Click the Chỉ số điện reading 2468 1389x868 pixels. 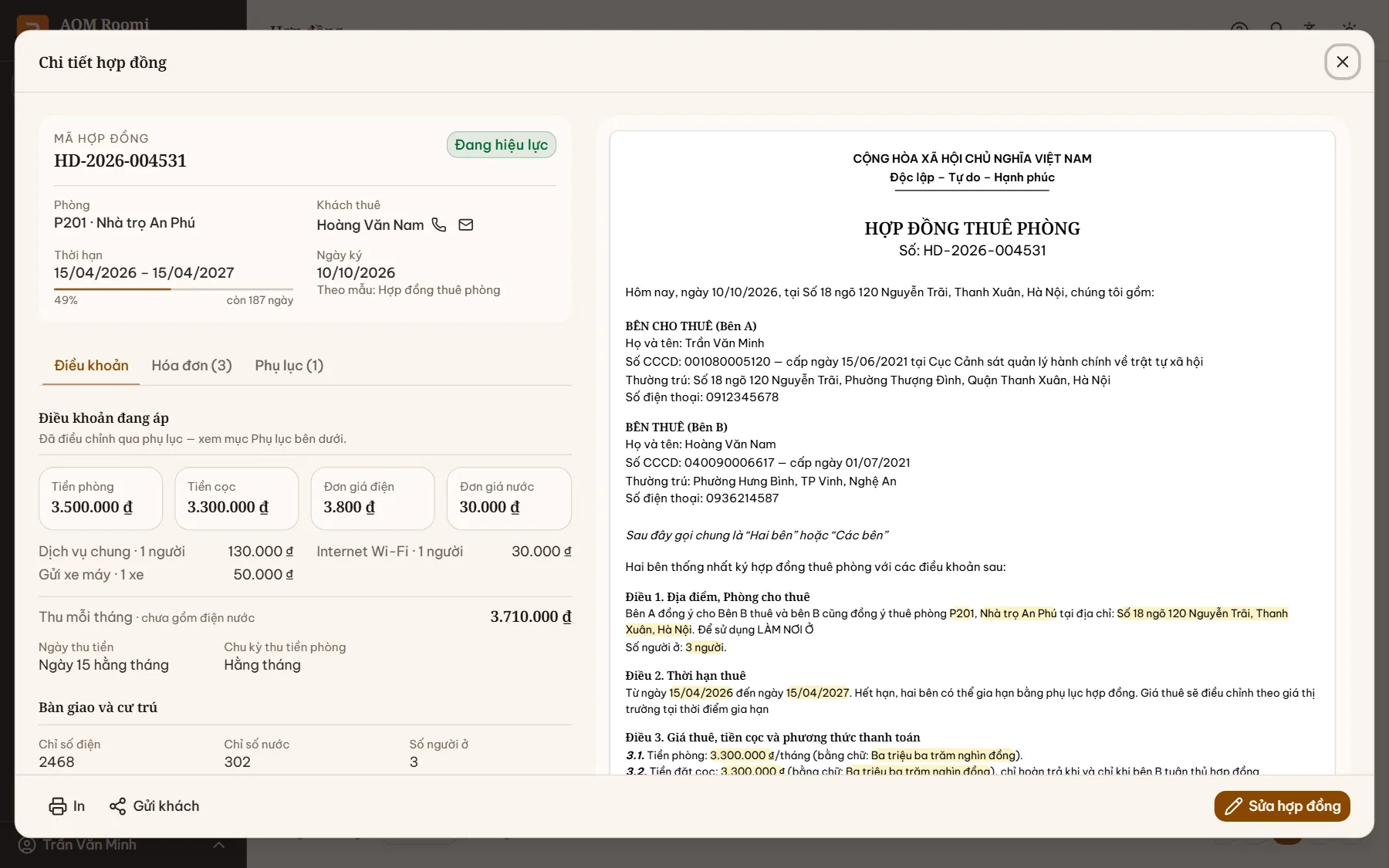(56, 762)
